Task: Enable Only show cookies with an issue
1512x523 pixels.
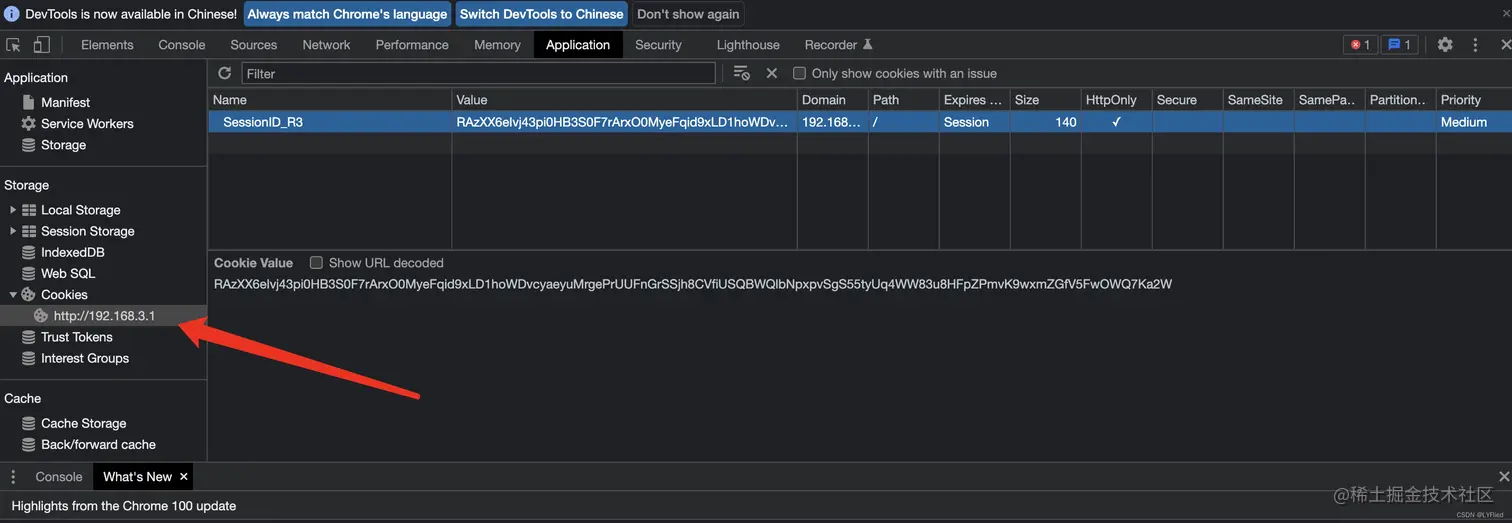Action: (799, 73)
